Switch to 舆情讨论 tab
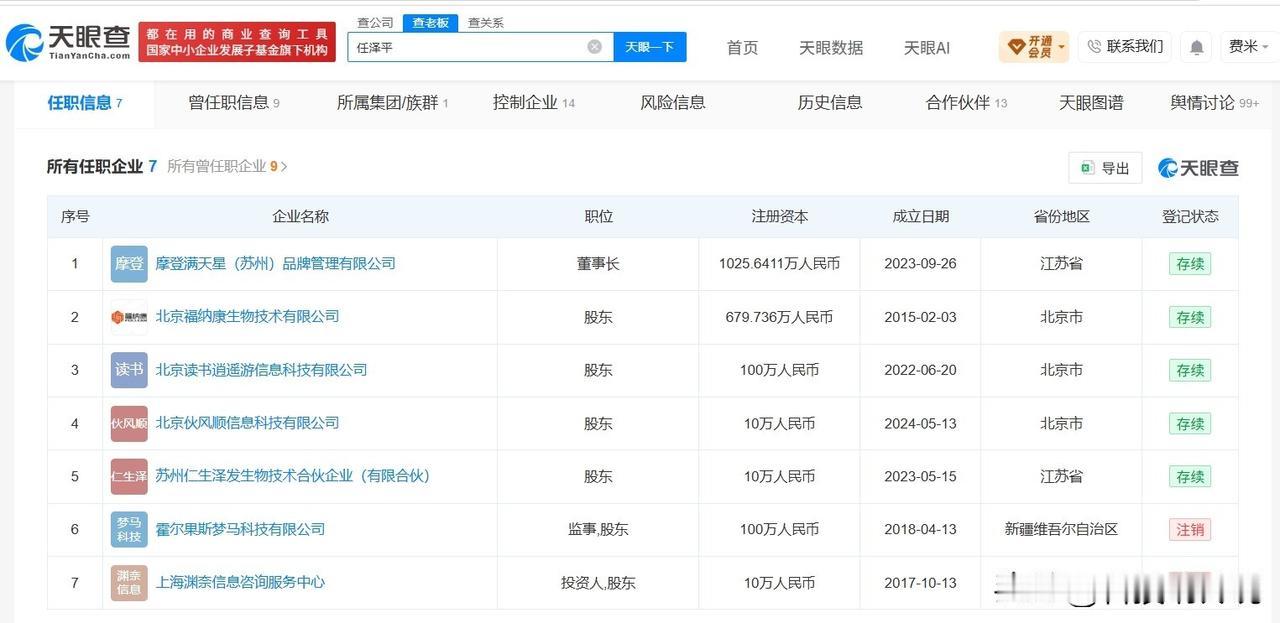Image resolution: width=1280 pixels, height=623 pixels. [1215, 102]
